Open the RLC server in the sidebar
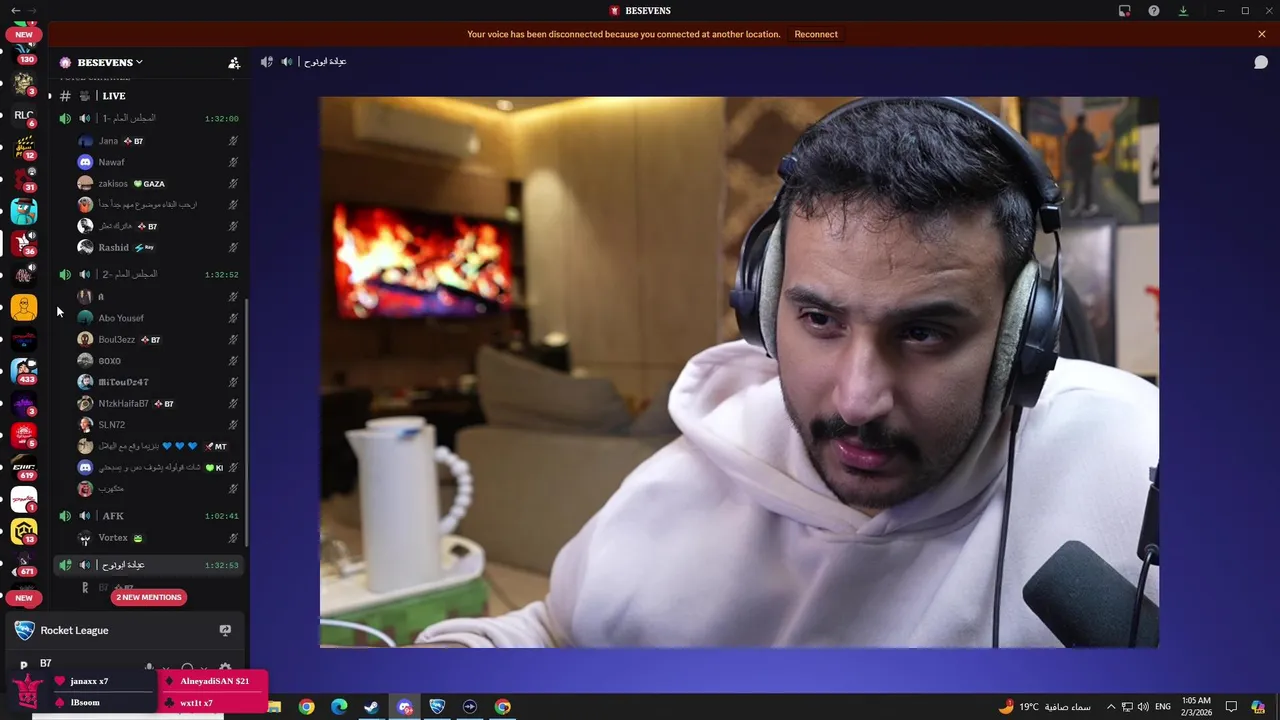Screen dimensions: 1280x720 (x=23, y=116)
